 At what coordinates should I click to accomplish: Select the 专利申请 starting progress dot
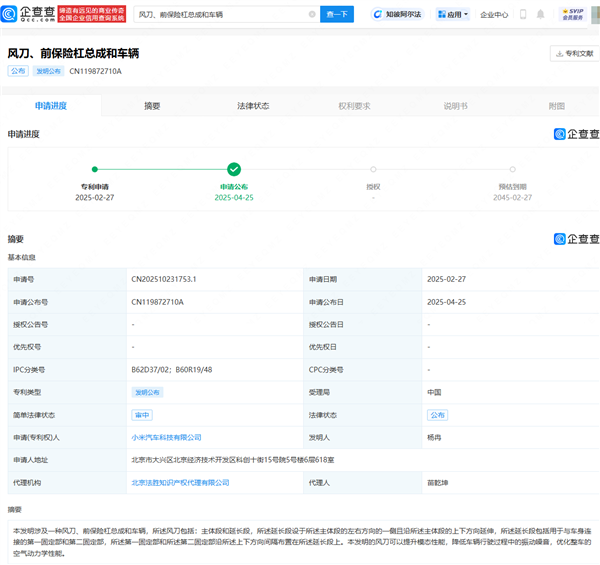coord(95,169)
